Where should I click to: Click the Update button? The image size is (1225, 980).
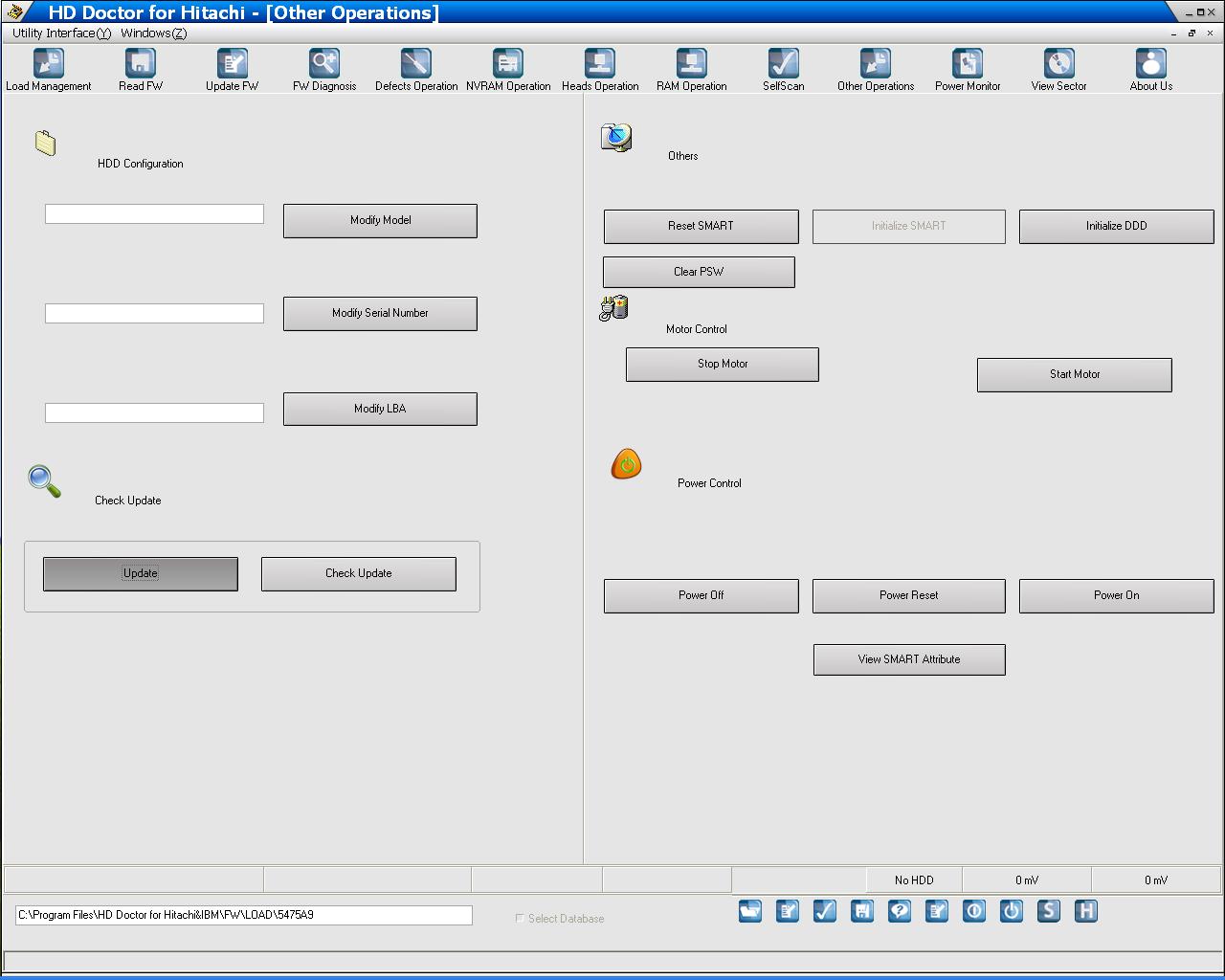pos(141,573)
